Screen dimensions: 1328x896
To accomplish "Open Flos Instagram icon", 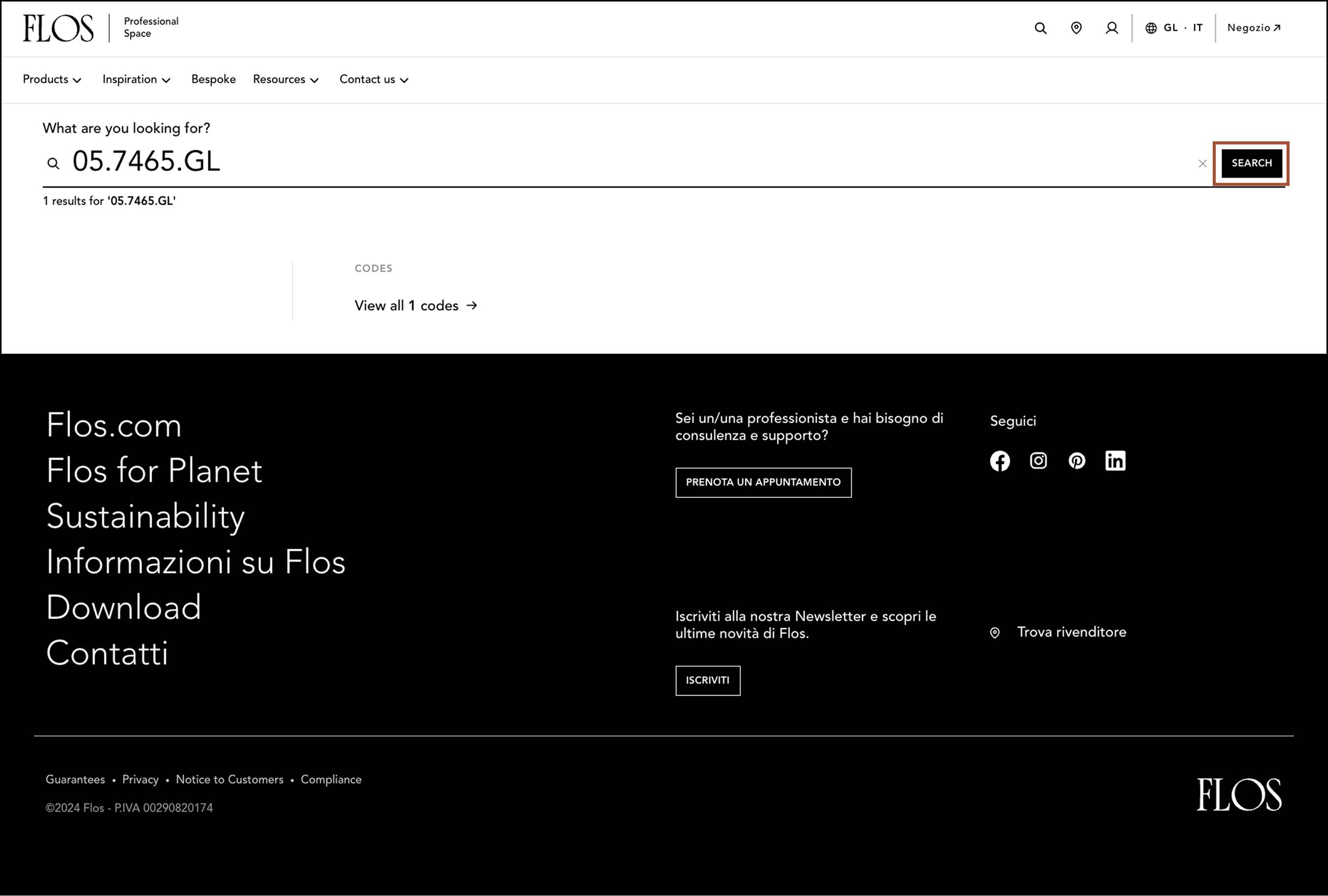I will point(1038,461).
